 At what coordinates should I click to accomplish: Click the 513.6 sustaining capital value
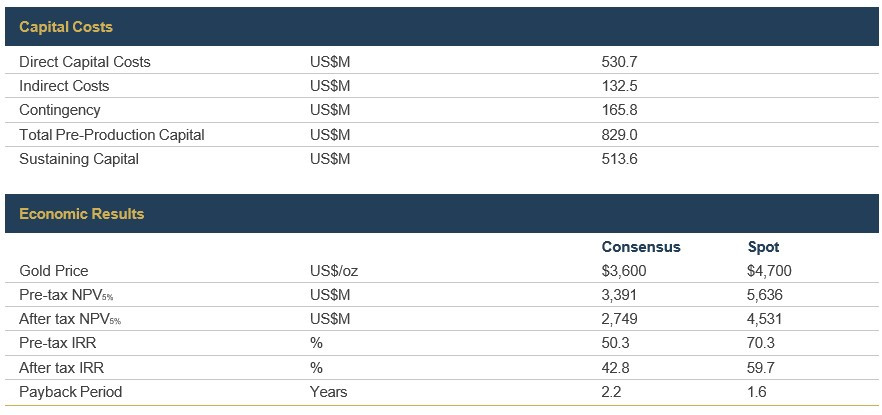tap(619, 159)
